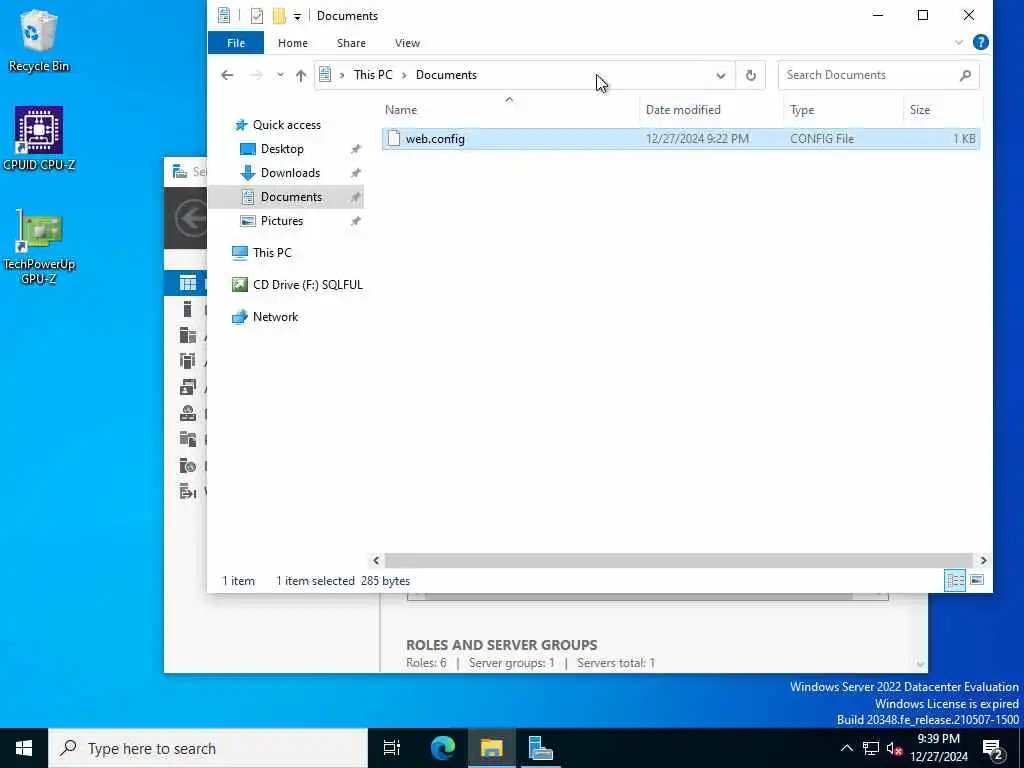Open the Windows Start menu
This screenshot has width=1024, height=768.
(24, 748)
